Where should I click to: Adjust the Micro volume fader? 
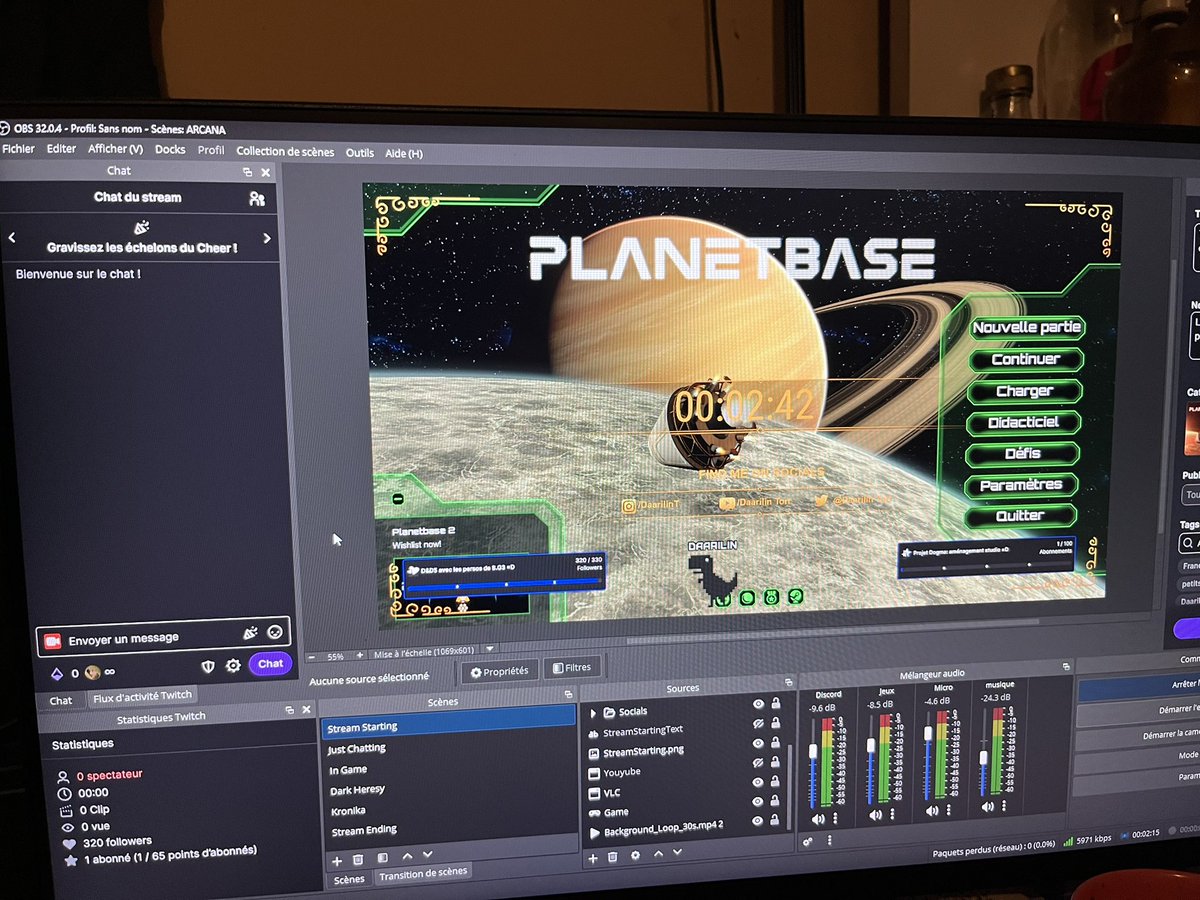927,732
